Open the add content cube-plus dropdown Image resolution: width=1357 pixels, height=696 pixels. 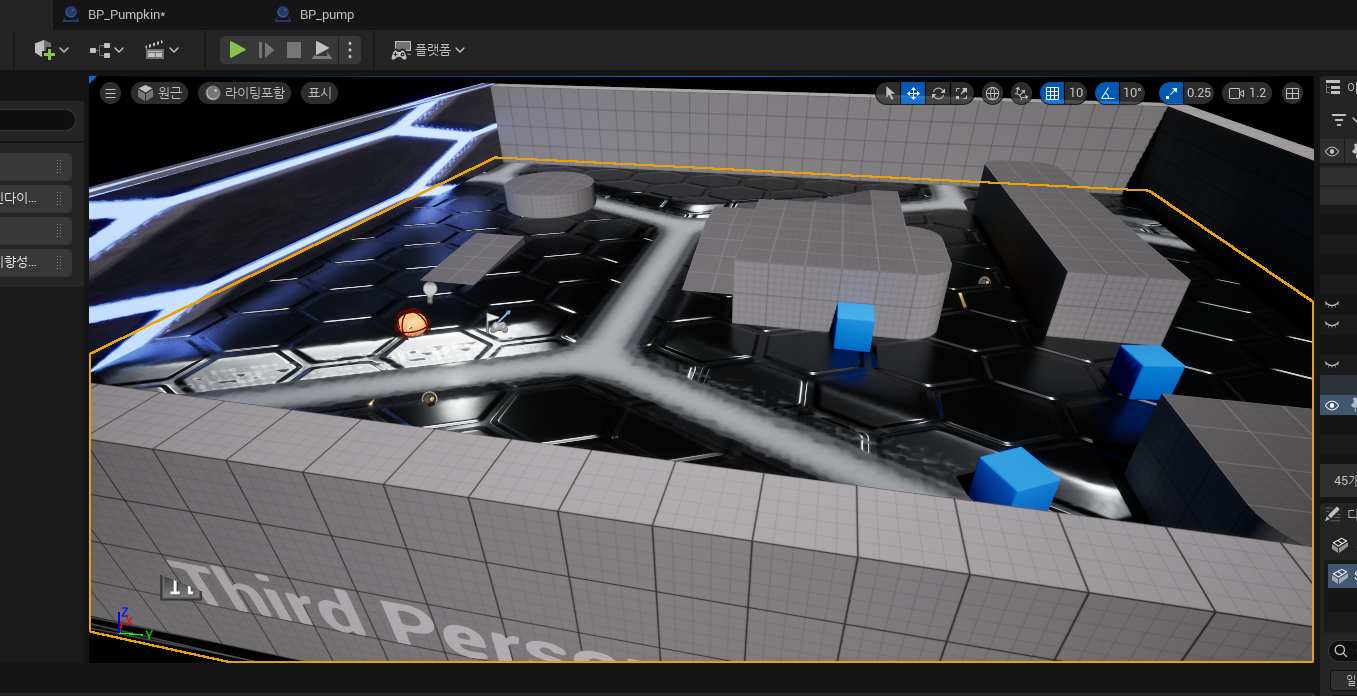pos(52,49)
